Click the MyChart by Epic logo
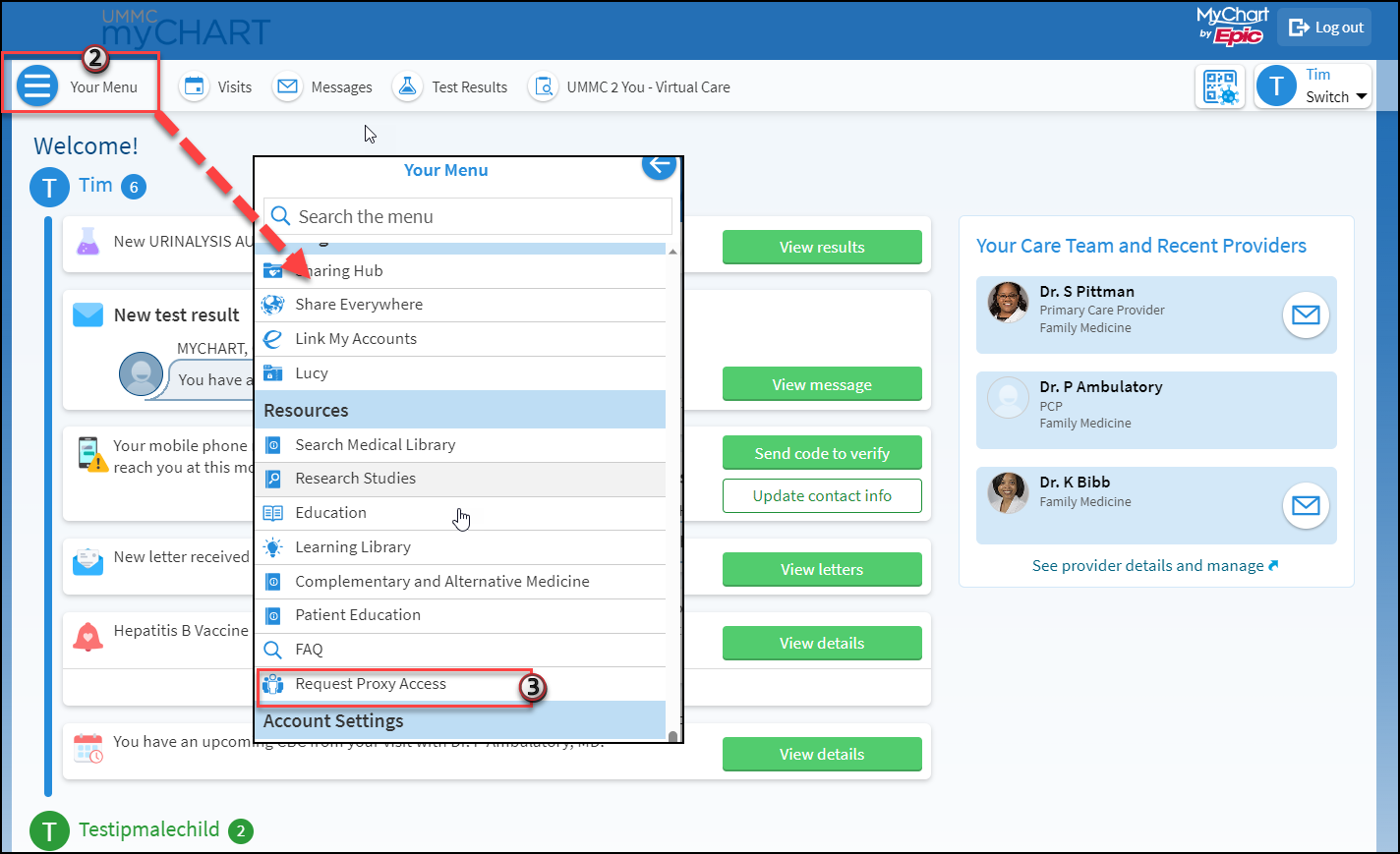The width and height of the screenshot is (1400, 854). pos(1232,27)
